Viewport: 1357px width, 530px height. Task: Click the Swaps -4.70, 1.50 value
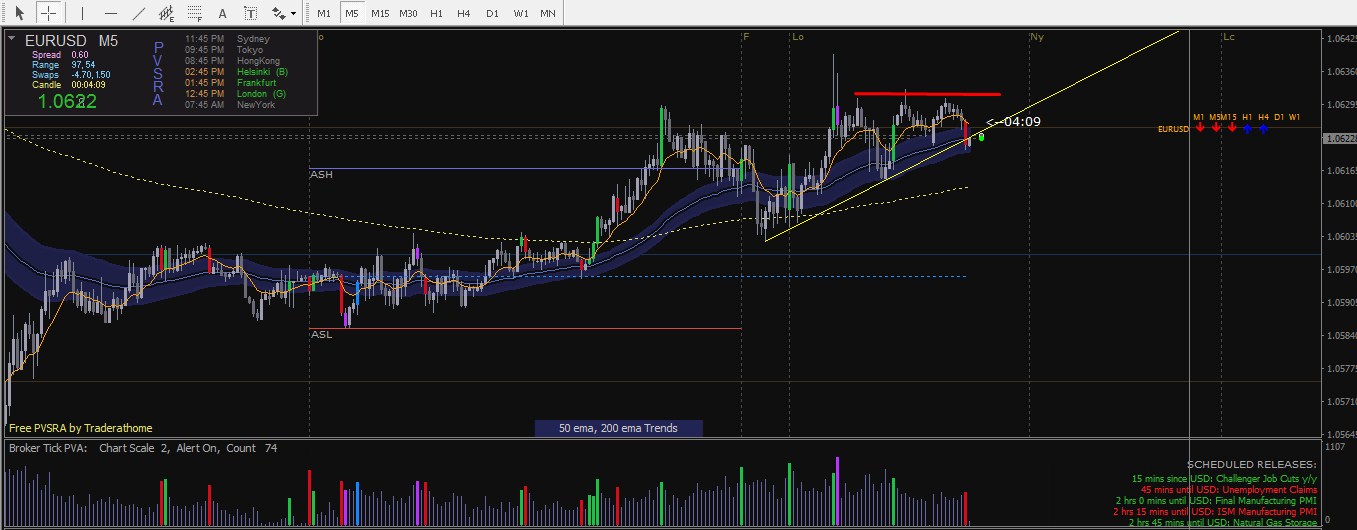[90, 75]
